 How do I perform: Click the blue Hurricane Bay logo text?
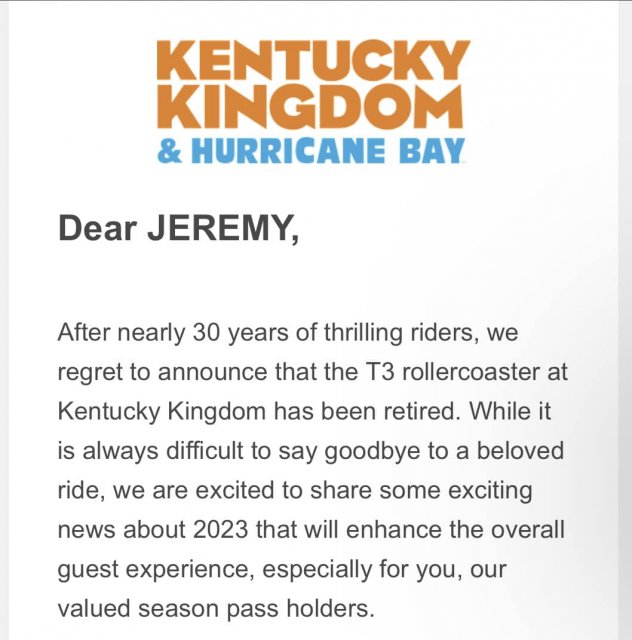(328, 151)
